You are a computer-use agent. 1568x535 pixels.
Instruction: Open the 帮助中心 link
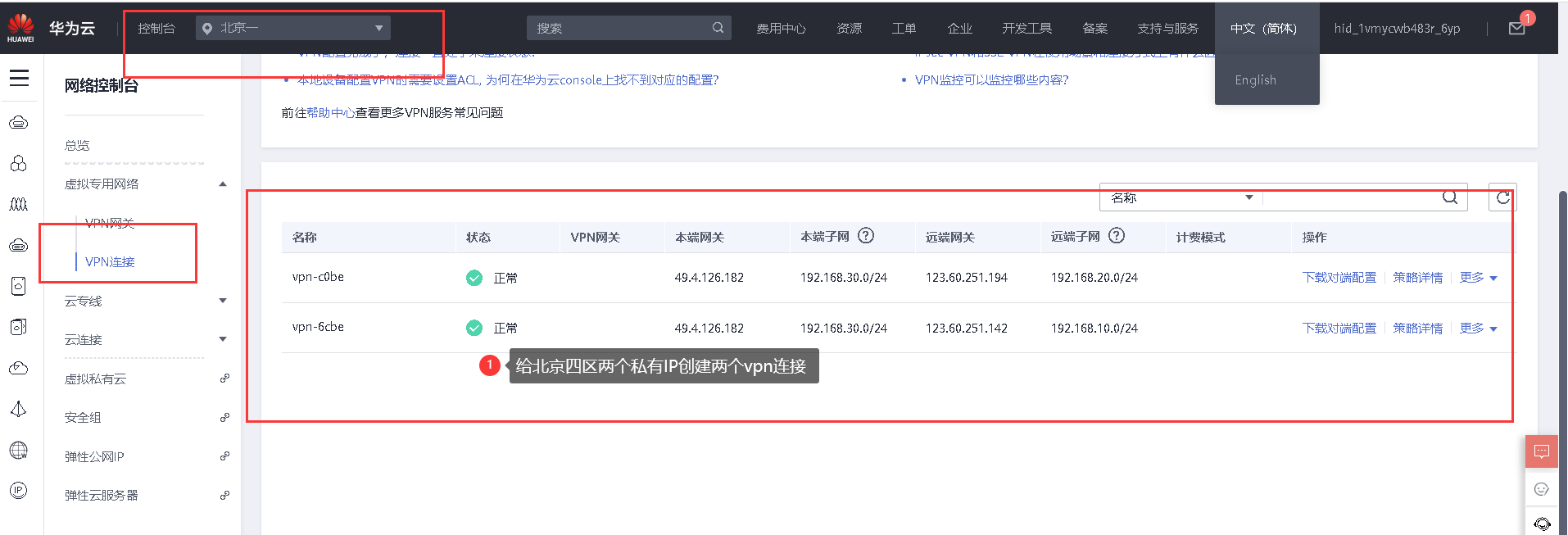click(330, 112)
